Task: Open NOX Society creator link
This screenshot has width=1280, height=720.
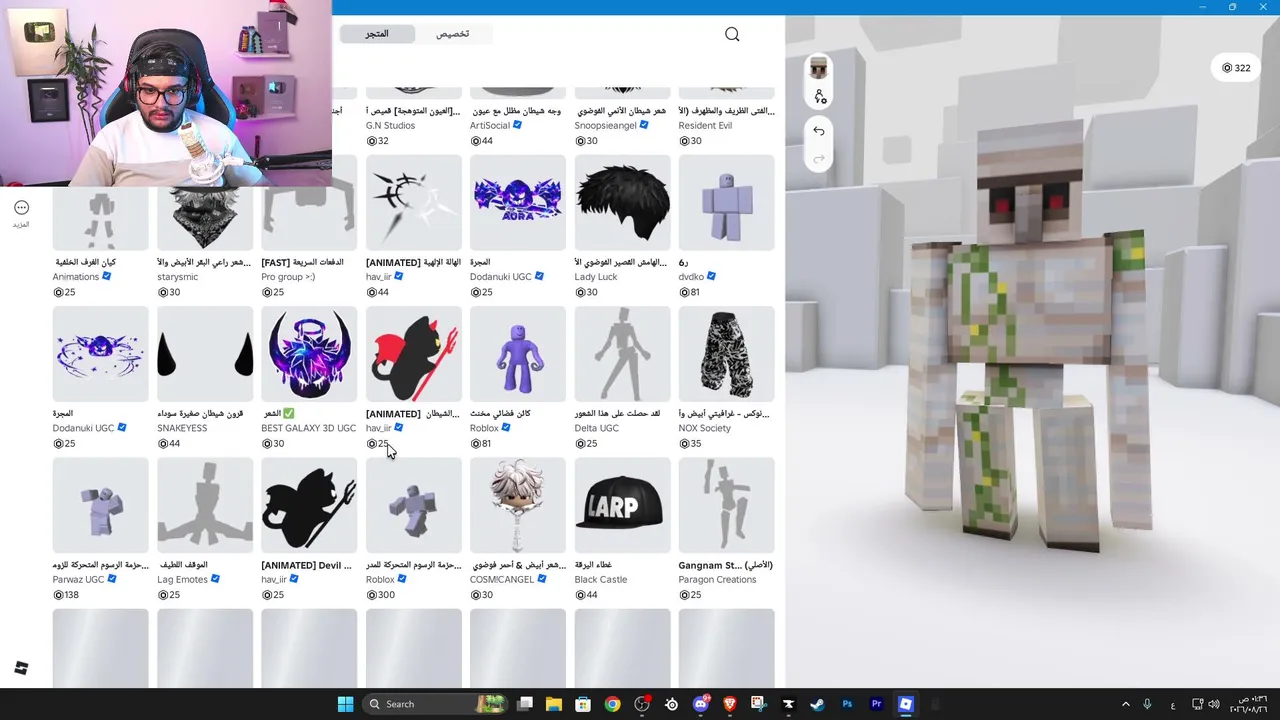Action: coord(704,428)
